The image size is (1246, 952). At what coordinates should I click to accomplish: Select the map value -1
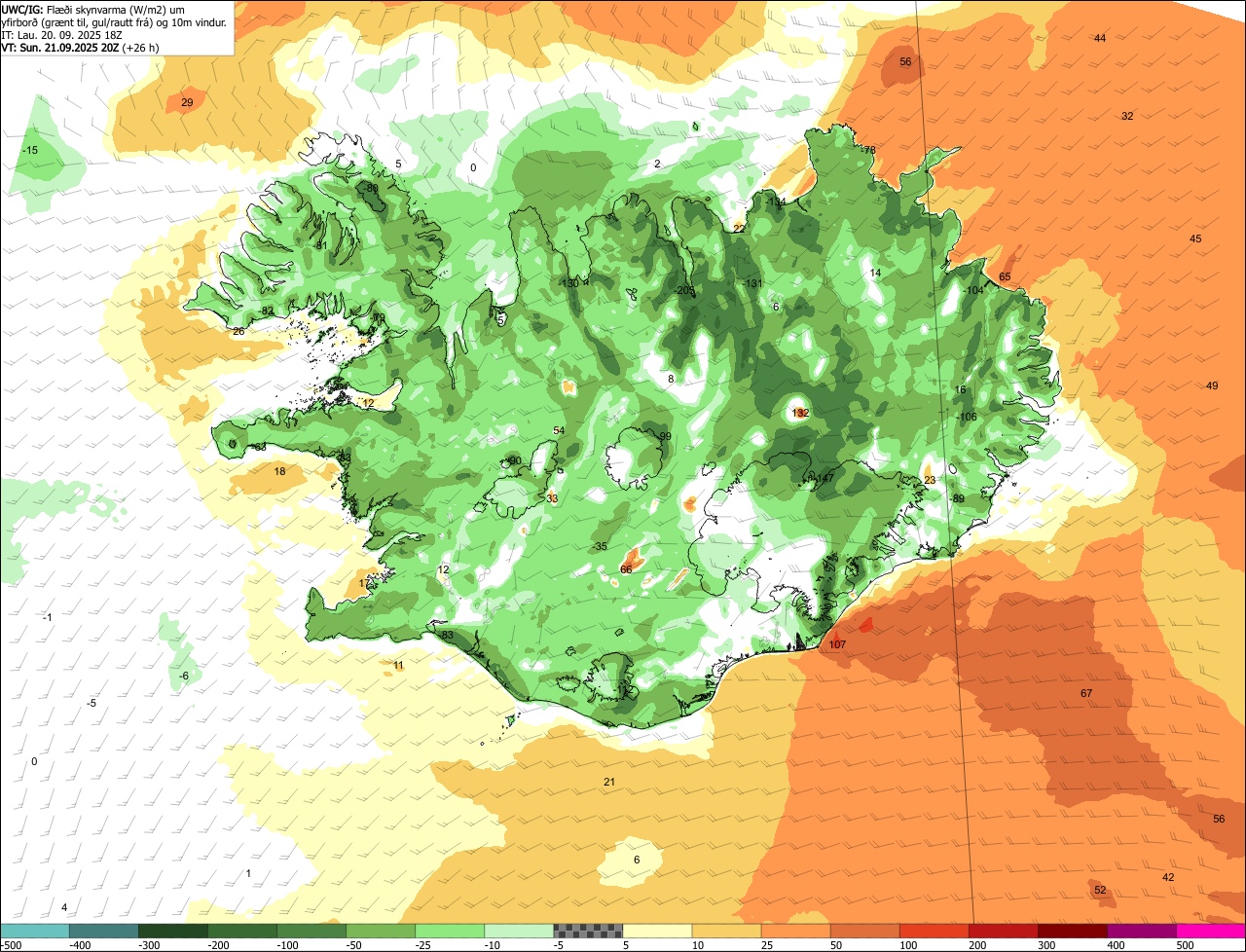pos(48,617)
